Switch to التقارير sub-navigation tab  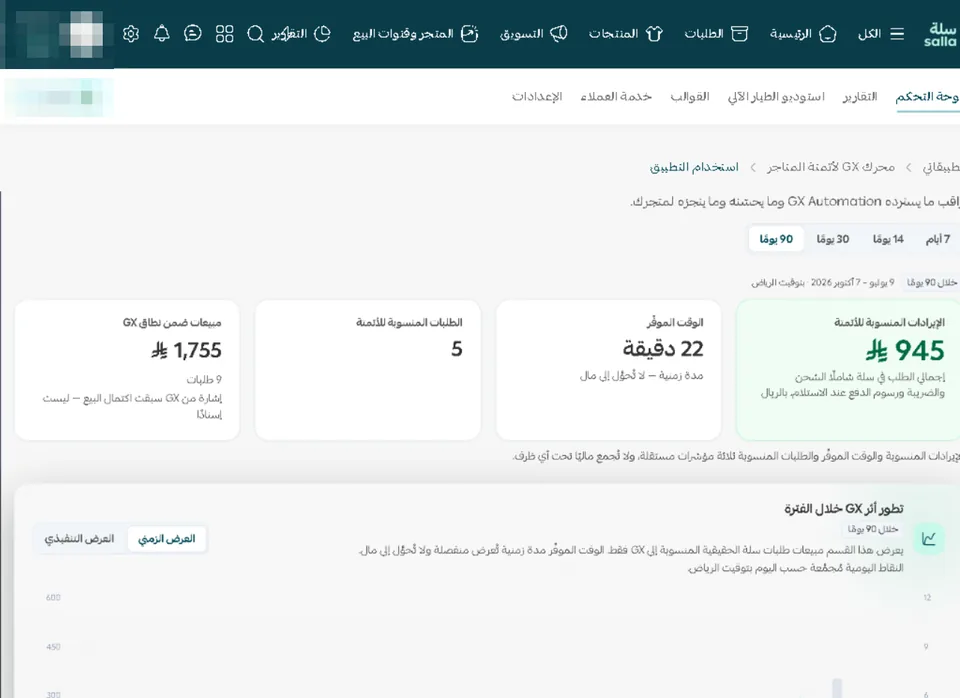(x=860, y=97)
